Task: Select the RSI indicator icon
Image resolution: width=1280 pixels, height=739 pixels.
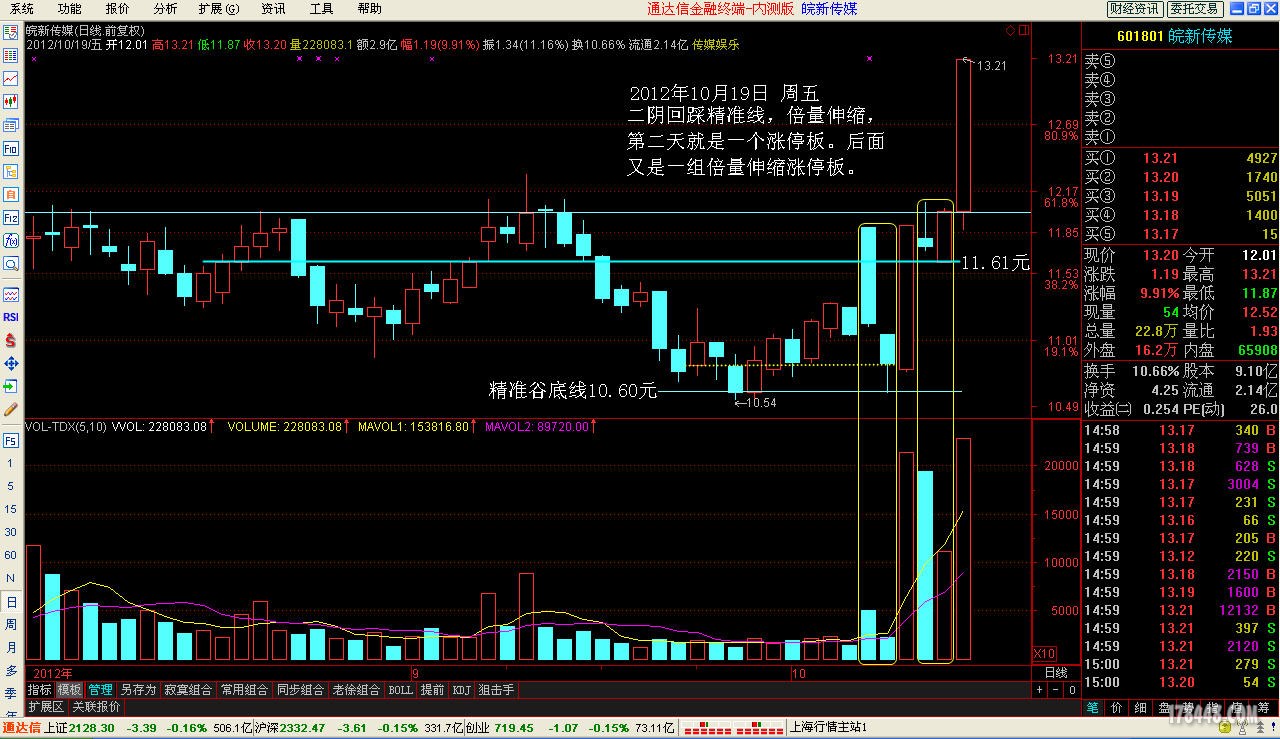Action: point(11,317)
